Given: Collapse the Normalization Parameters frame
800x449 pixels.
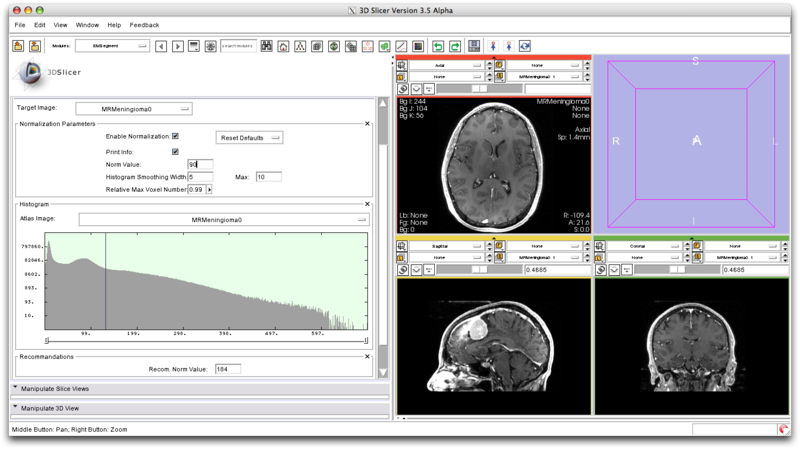Looking at the screenshot, I should (x=367, y=123).
